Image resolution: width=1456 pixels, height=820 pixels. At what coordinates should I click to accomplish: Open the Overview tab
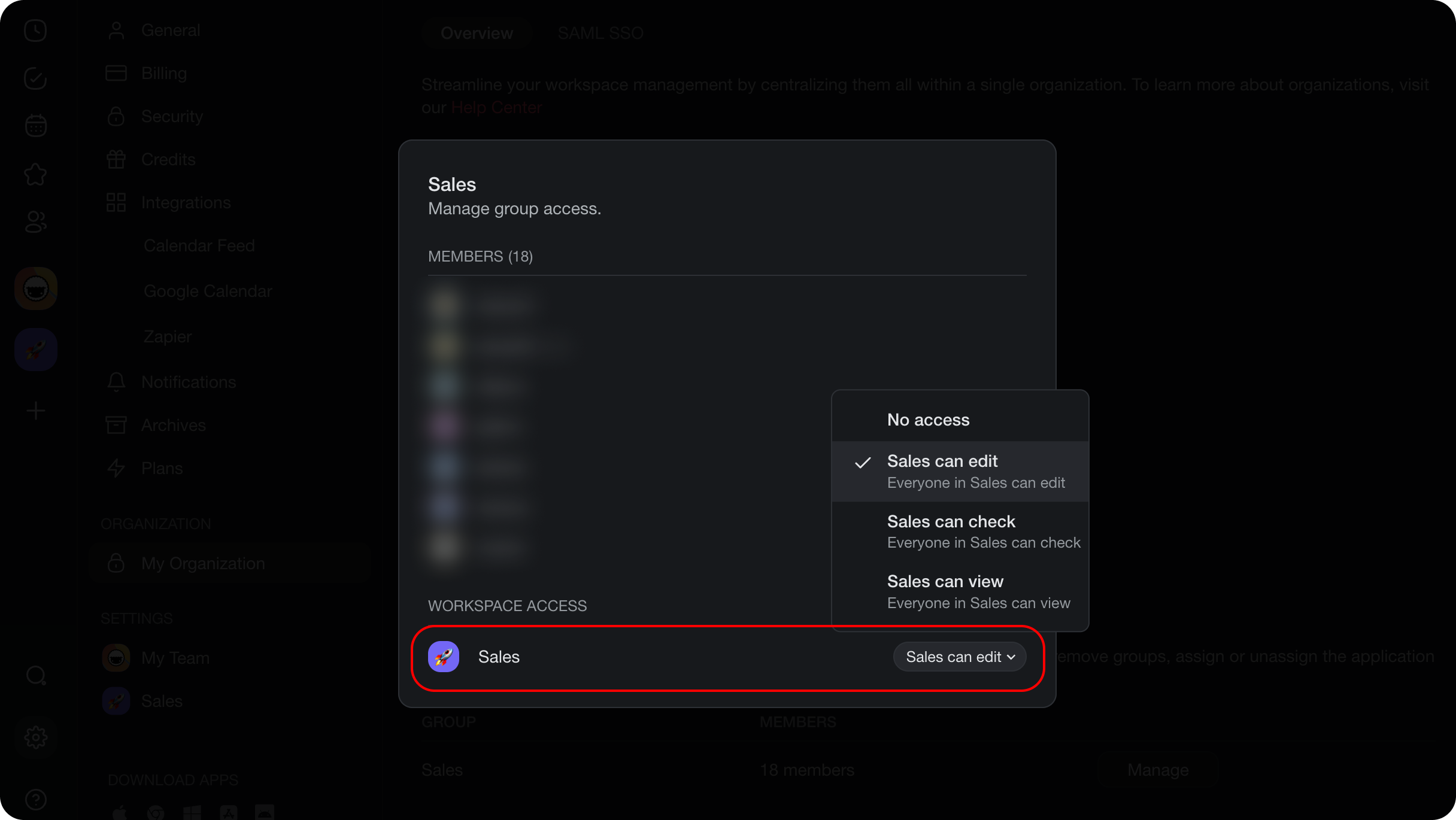click(x=477, y=34)
